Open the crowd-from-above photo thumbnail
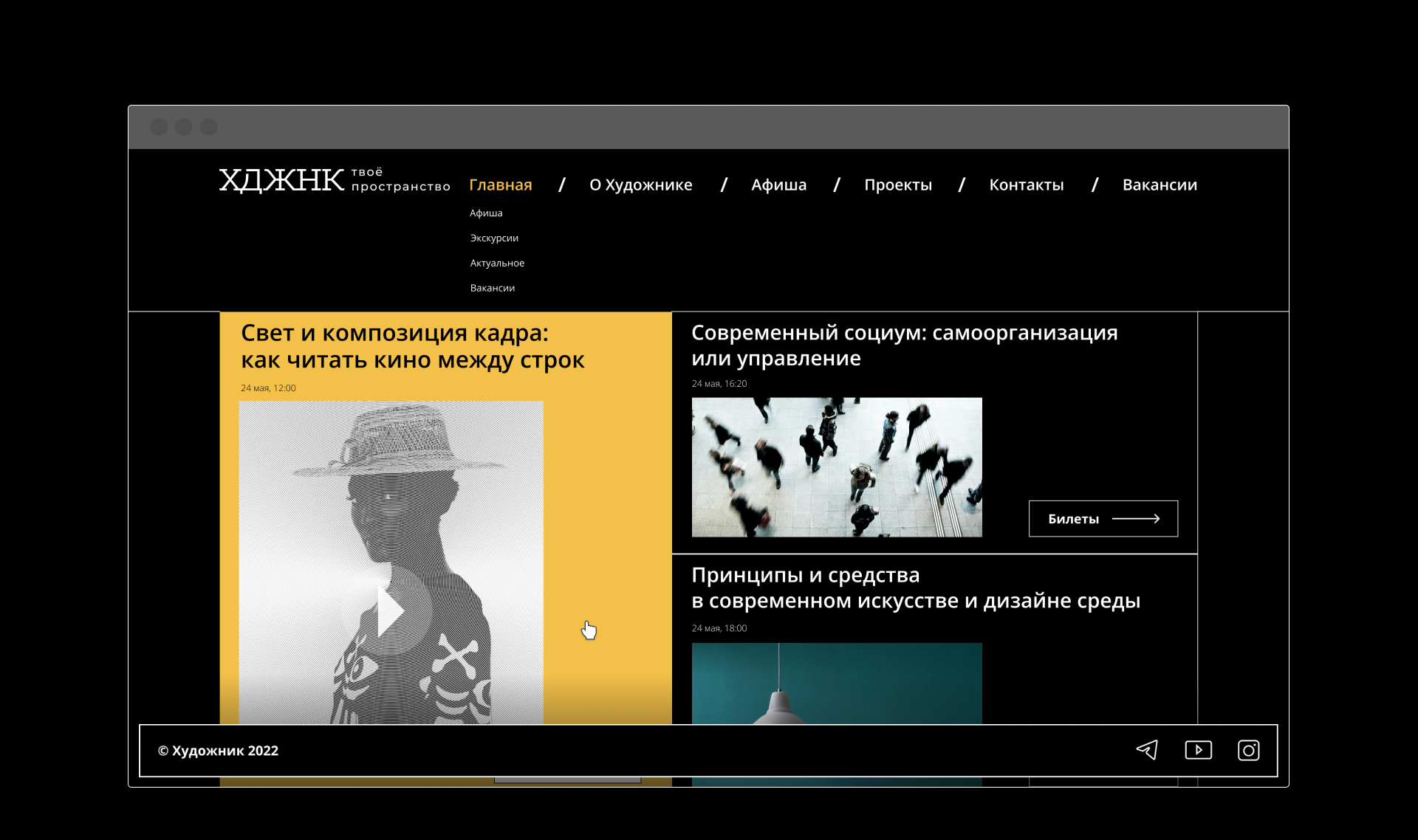This screenshot has width=1418, height=840. click(836, 467)
